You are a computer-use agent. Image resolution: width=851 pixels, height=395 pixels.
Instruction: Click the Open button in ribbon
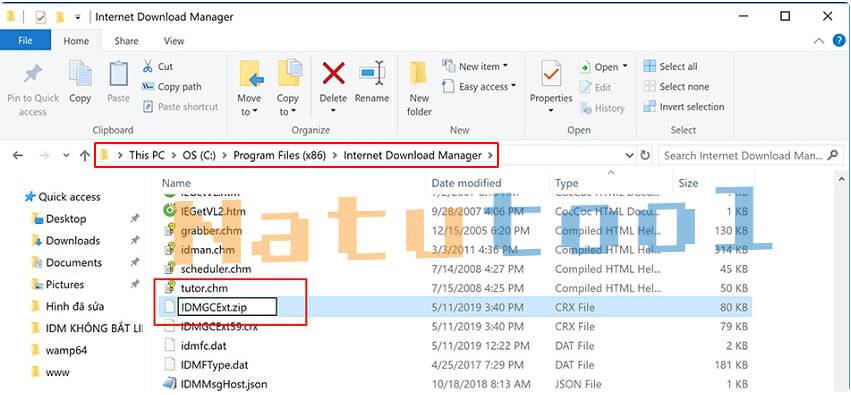(x=604, y=67)
